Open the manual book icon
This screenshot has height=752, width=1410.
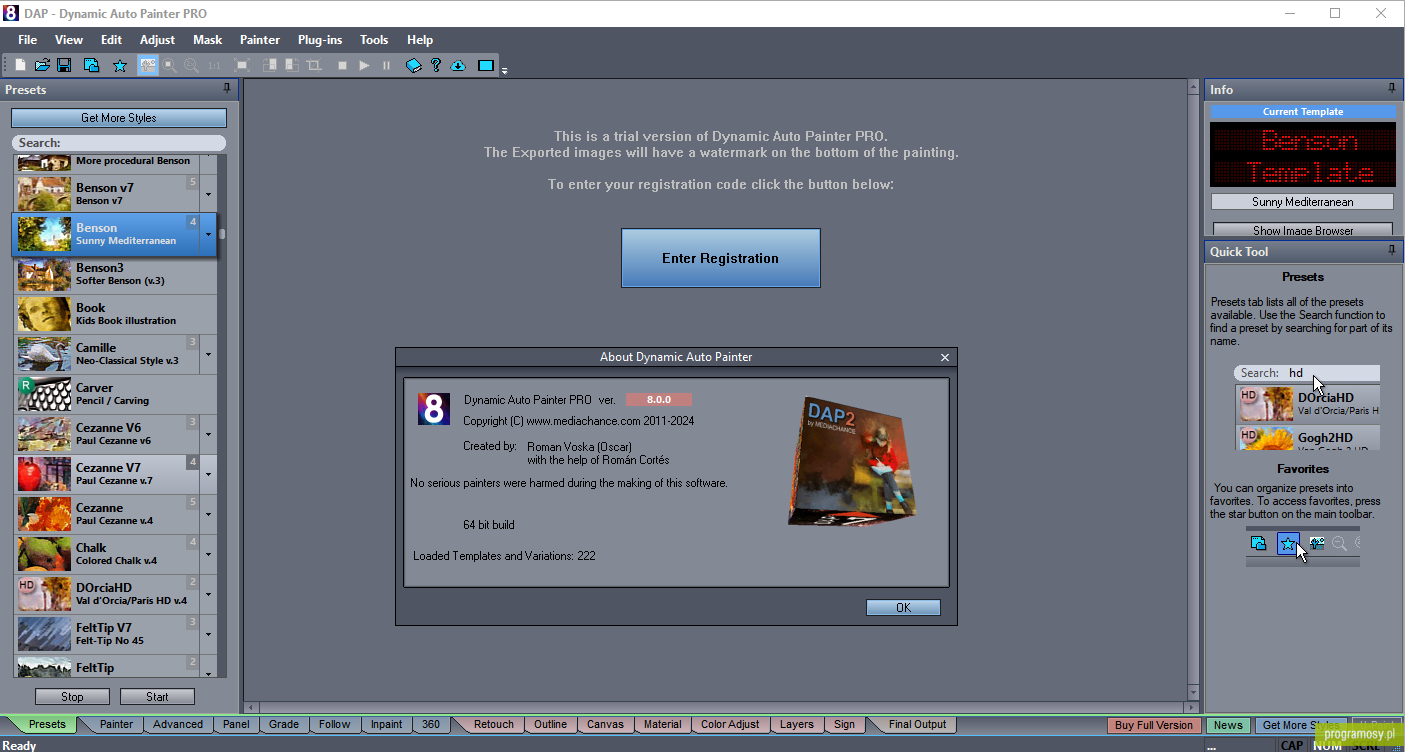pos(414,65)
